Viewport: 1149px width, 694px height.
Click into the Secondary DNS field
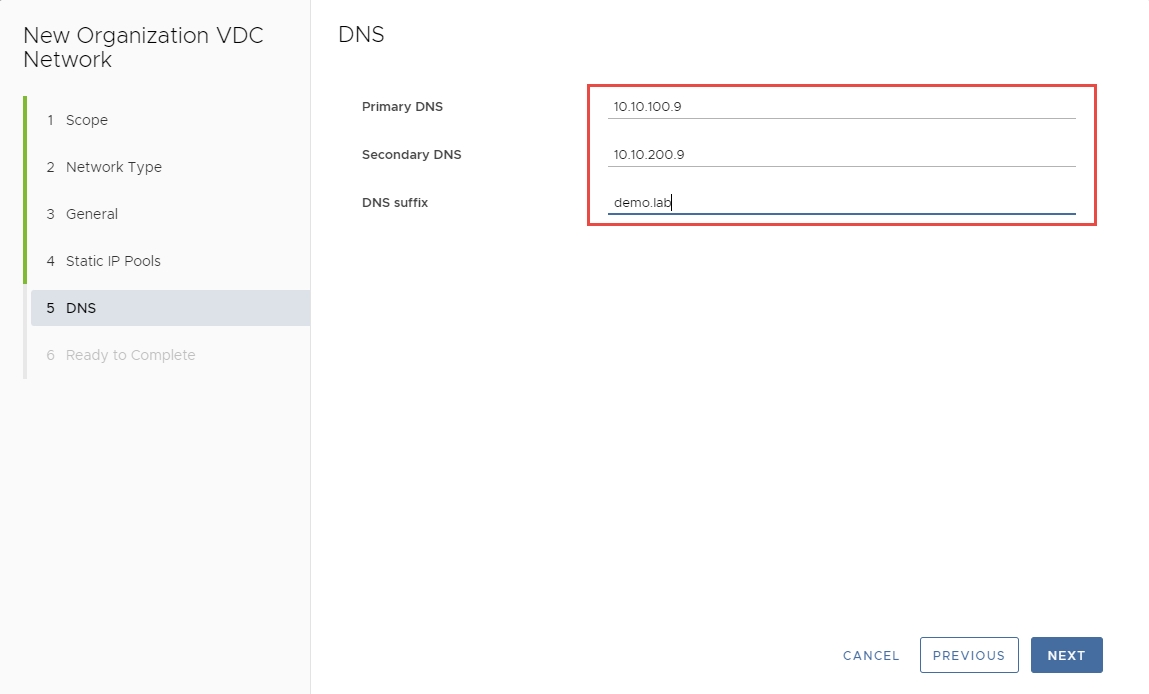[x=840, y=154]
